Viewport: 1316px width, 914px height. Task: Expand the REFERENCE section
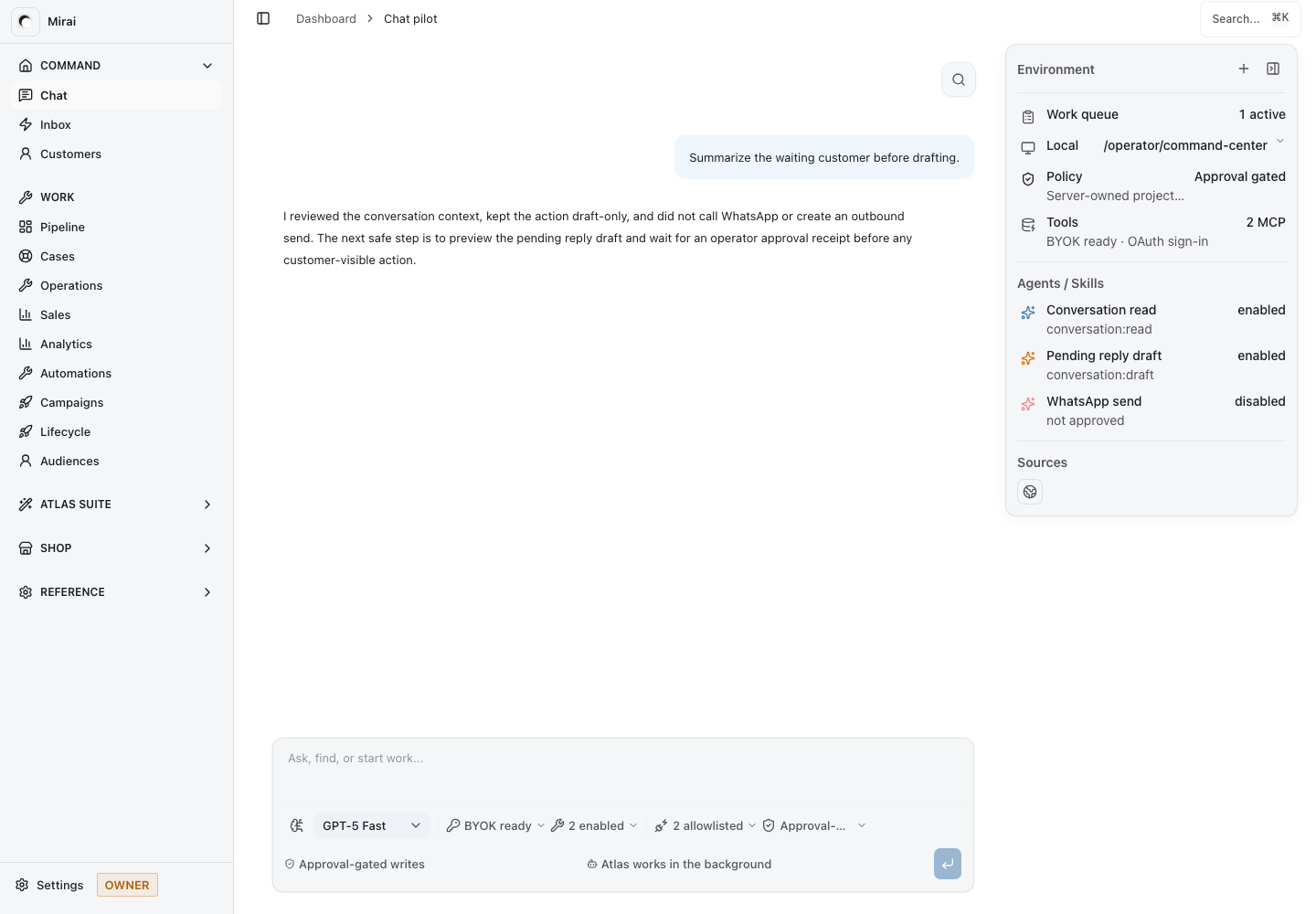tap(117, 592)
